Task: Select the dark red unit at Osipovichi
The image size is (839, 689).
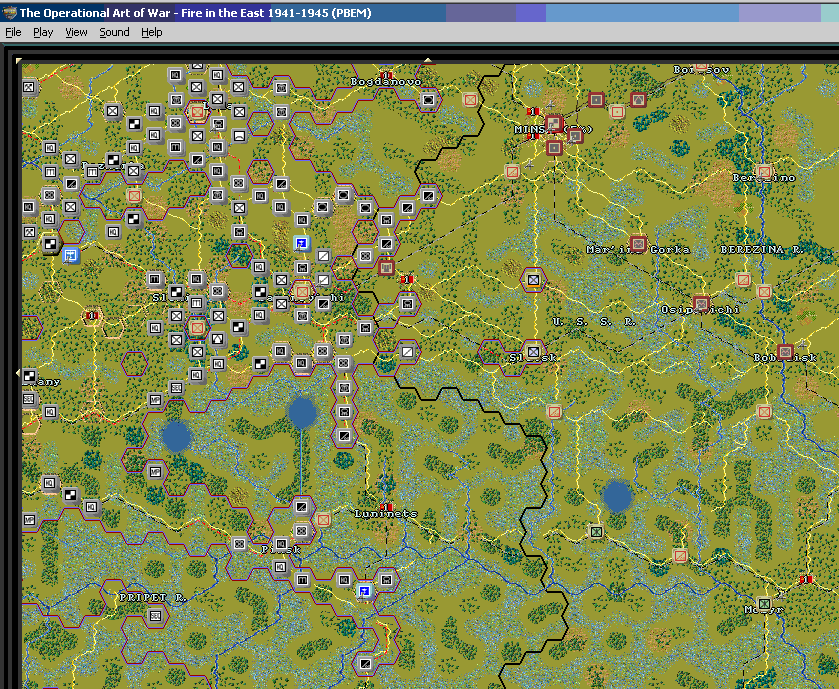Action: point(701,304)
